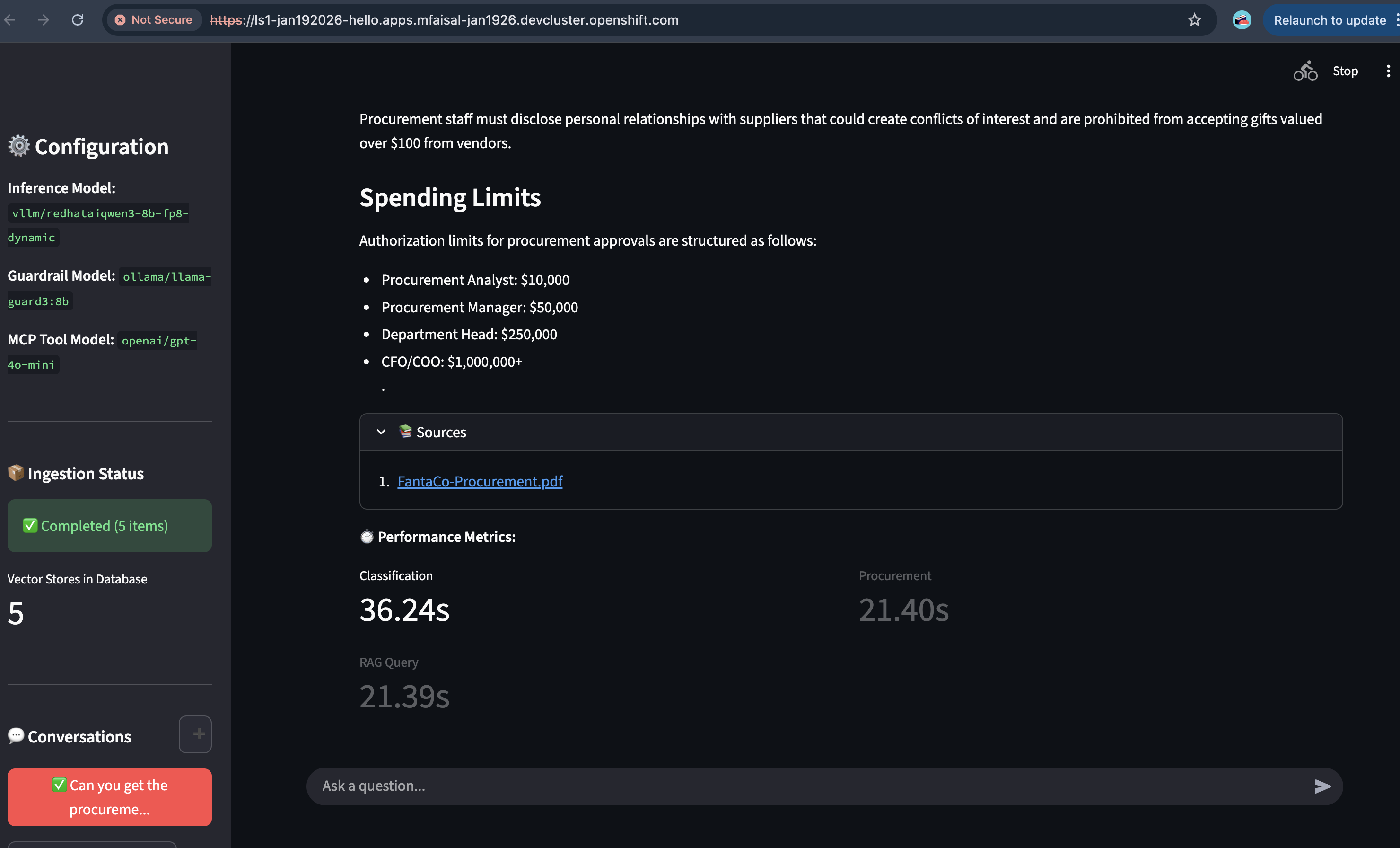1400x848 pixels.
Task: Bookmark this page with star icon
Action: (x=1194, y=20)
